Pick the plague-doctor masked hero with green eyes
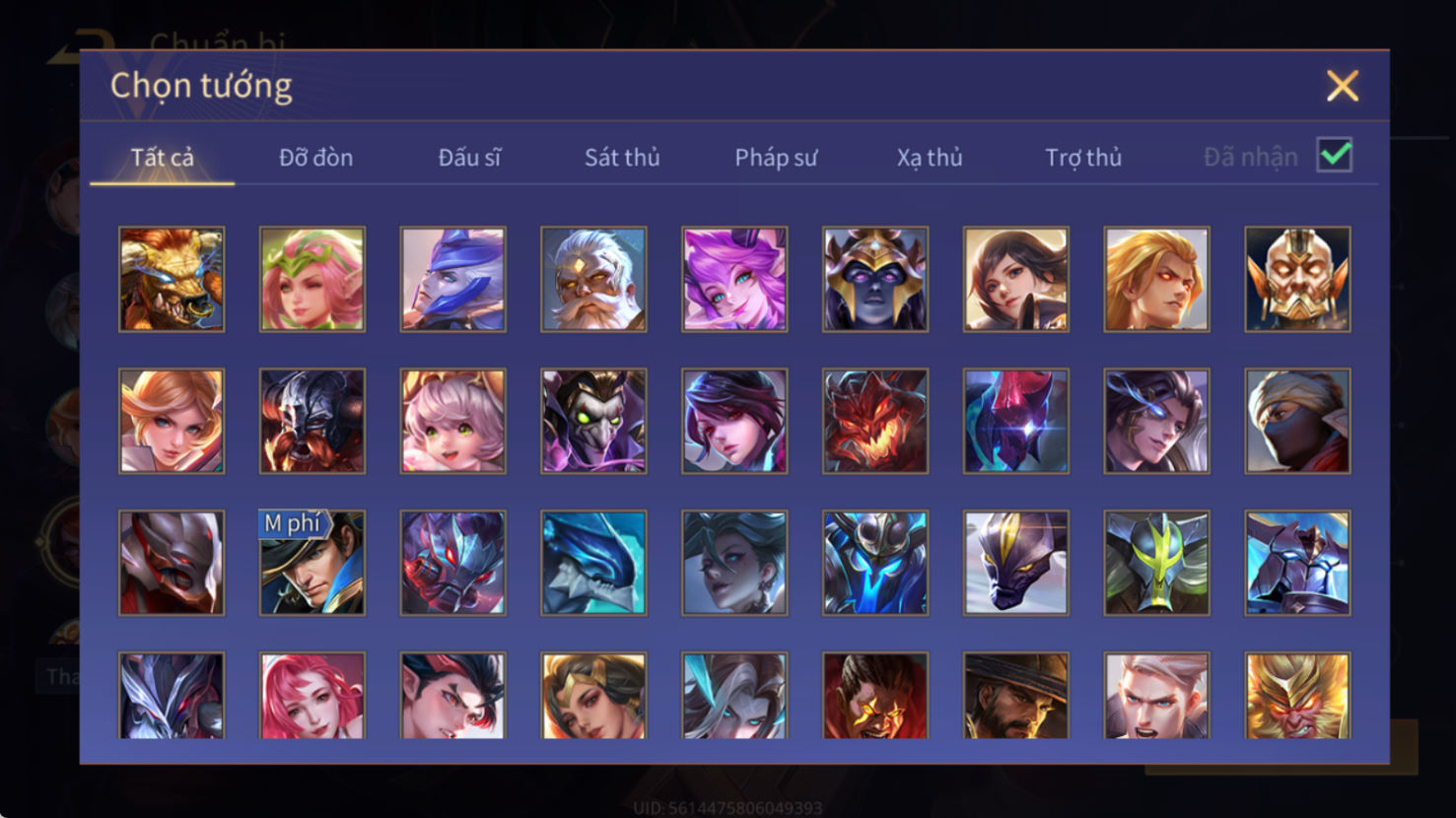 pyautogui.click(x=593, y=421)
